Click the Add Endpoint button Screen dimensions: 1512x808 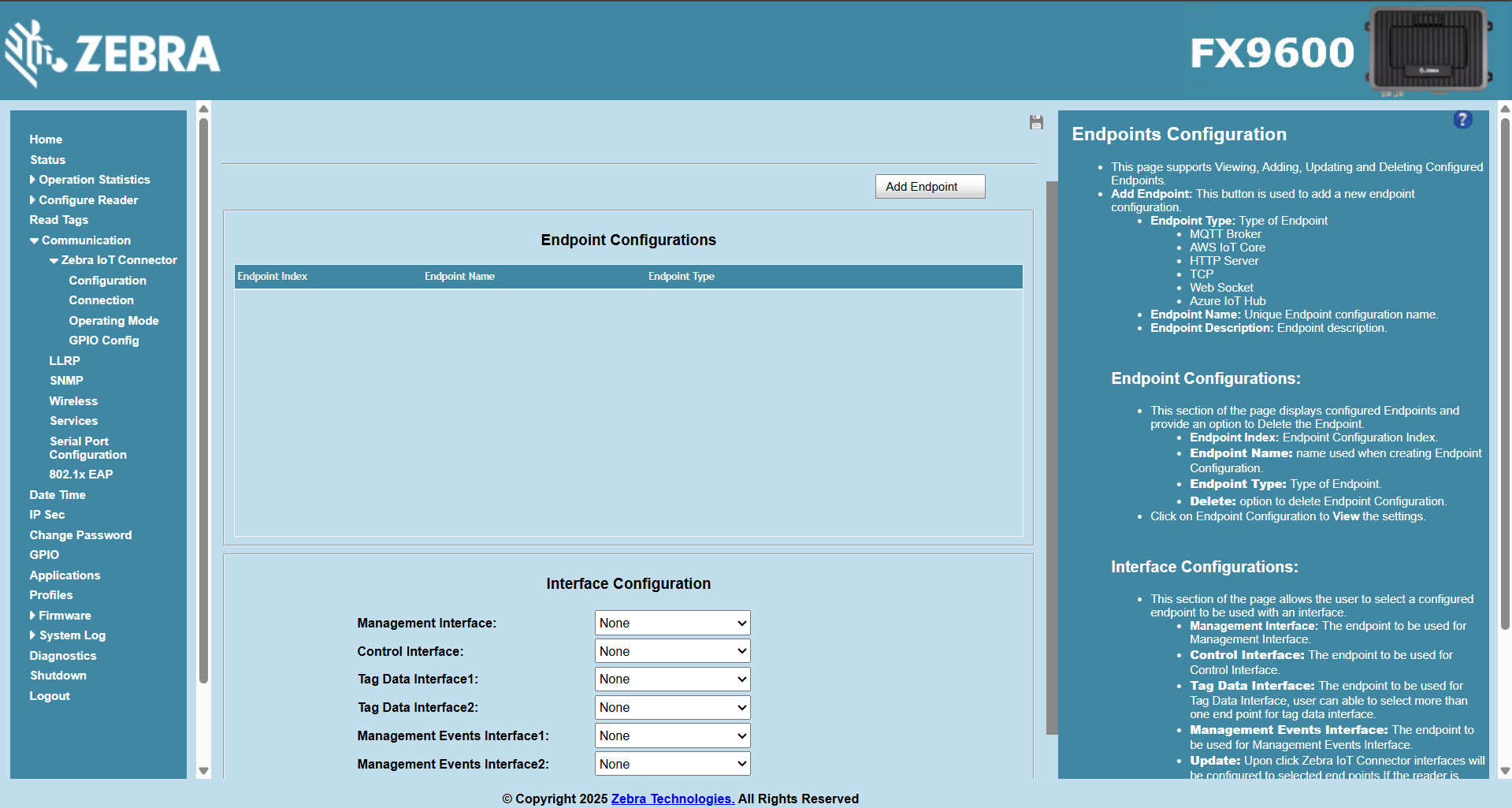coord(930,187)
